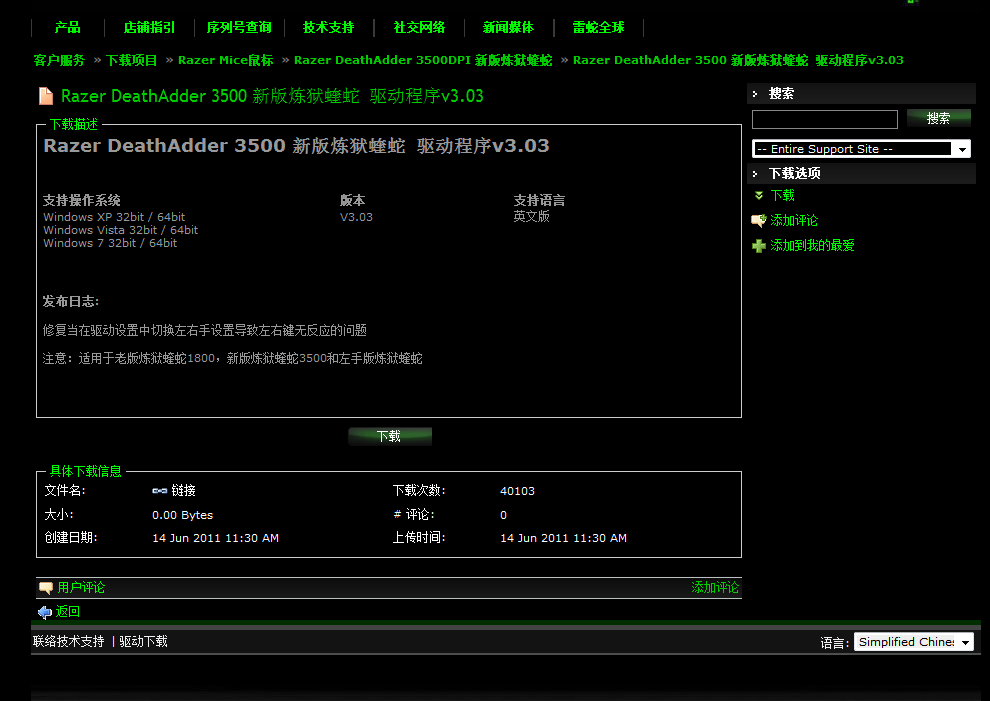Click the download count value 40103
This screenshot has width=990, height=701.
pyautogui.click(x=517, y=491)
